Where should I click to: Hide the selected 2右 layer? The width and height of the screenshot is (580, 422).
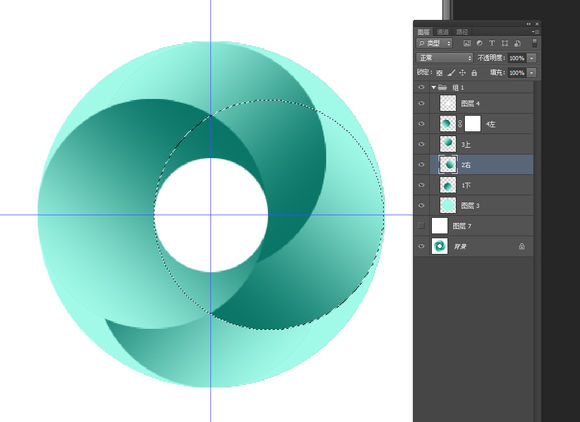(421, 165)
